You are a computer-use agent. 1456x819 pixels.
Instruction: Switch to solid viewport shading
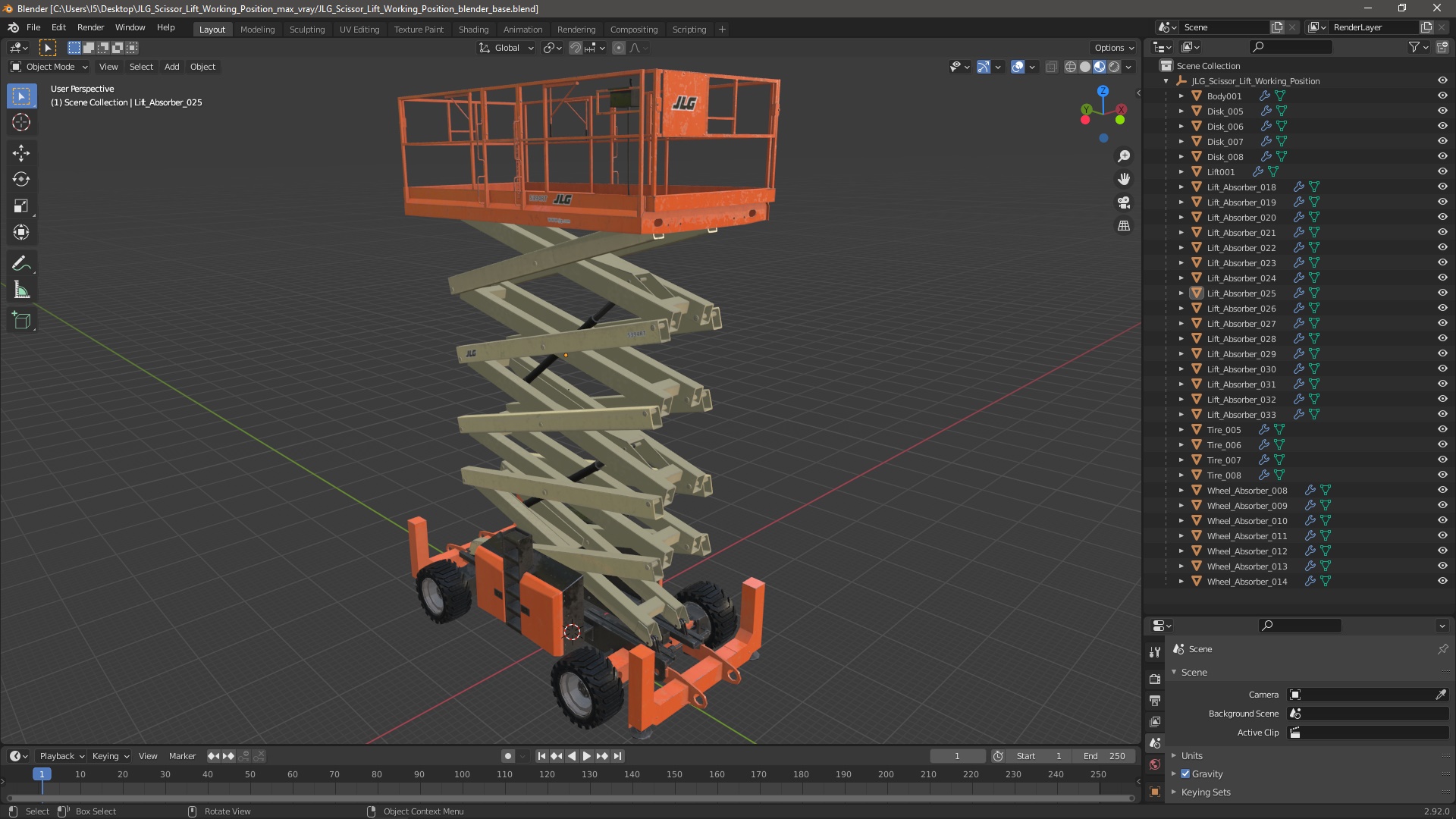coord(1085,67)
